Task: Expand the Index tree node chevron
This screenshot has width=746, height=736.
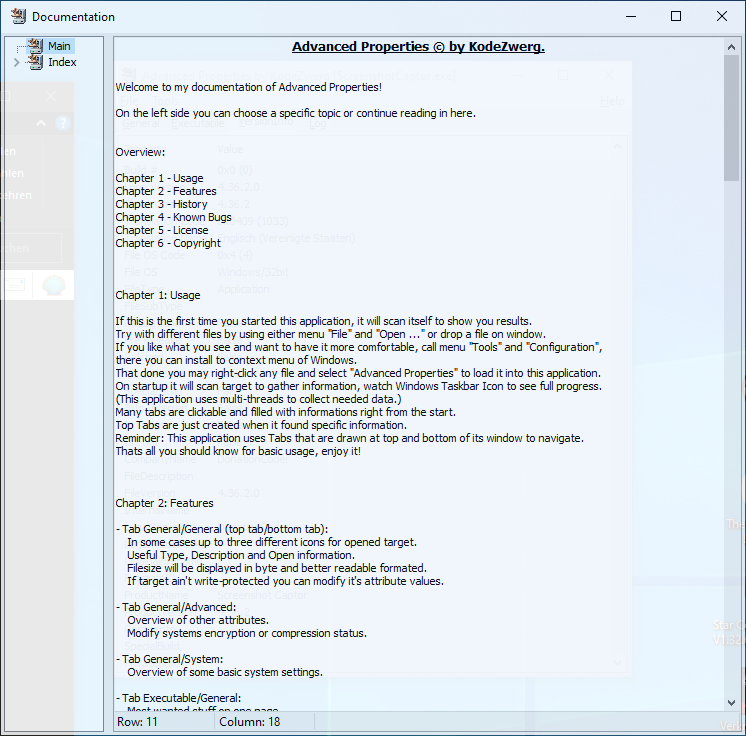Action: pos(16,62)
